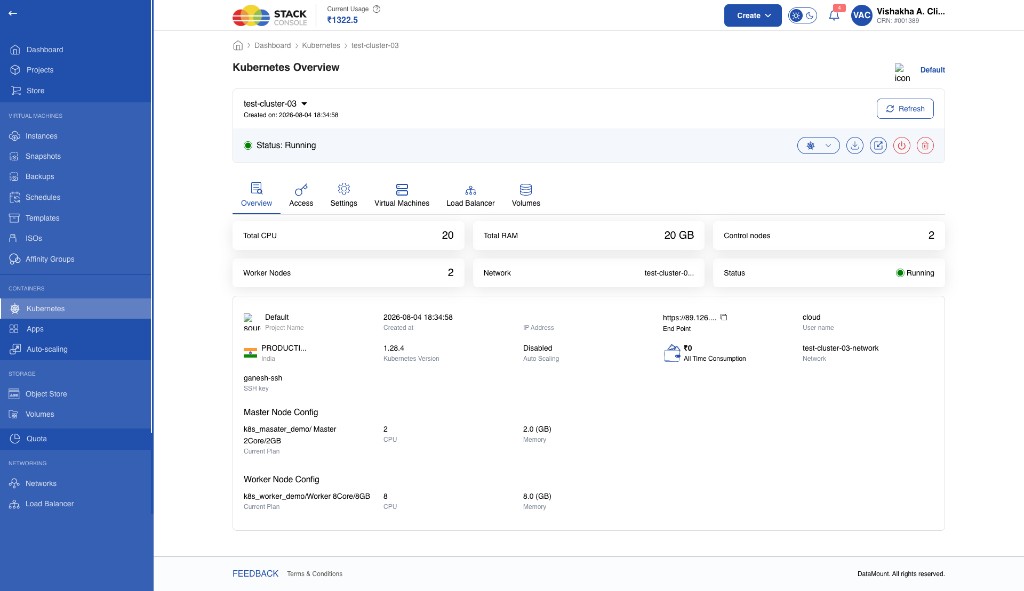Open the Kubernetes actions dropdown

[x=818, y=146]
